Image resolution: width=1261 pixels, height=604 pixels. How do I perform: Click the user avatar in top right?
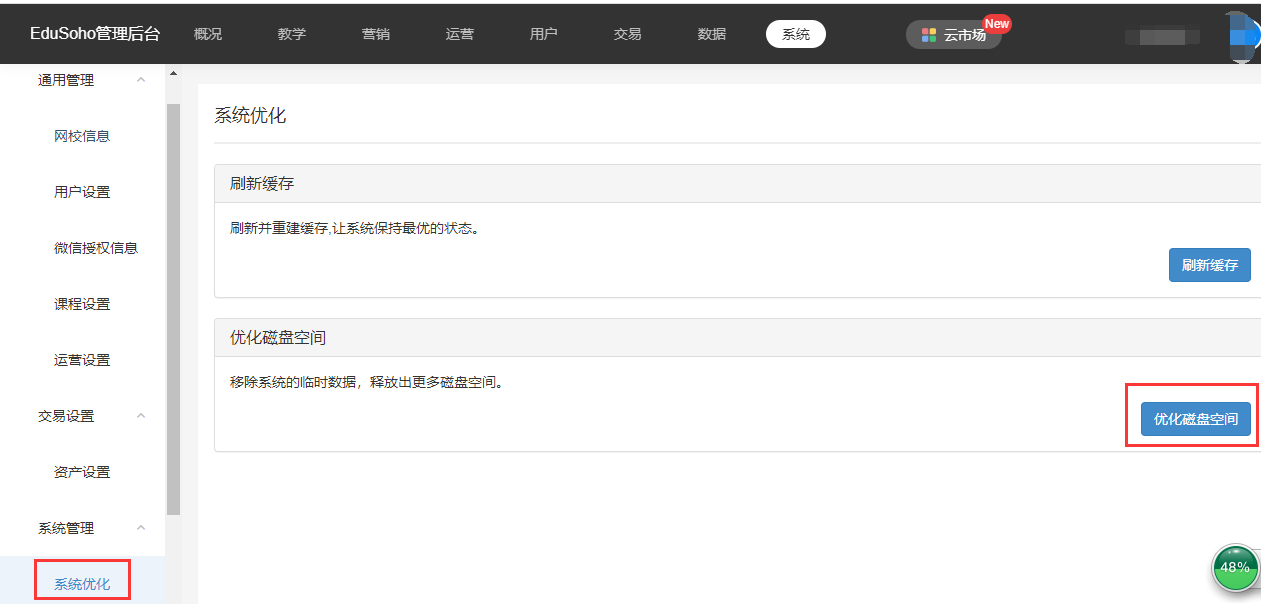pyautogui.click(x=1243, y=36)
